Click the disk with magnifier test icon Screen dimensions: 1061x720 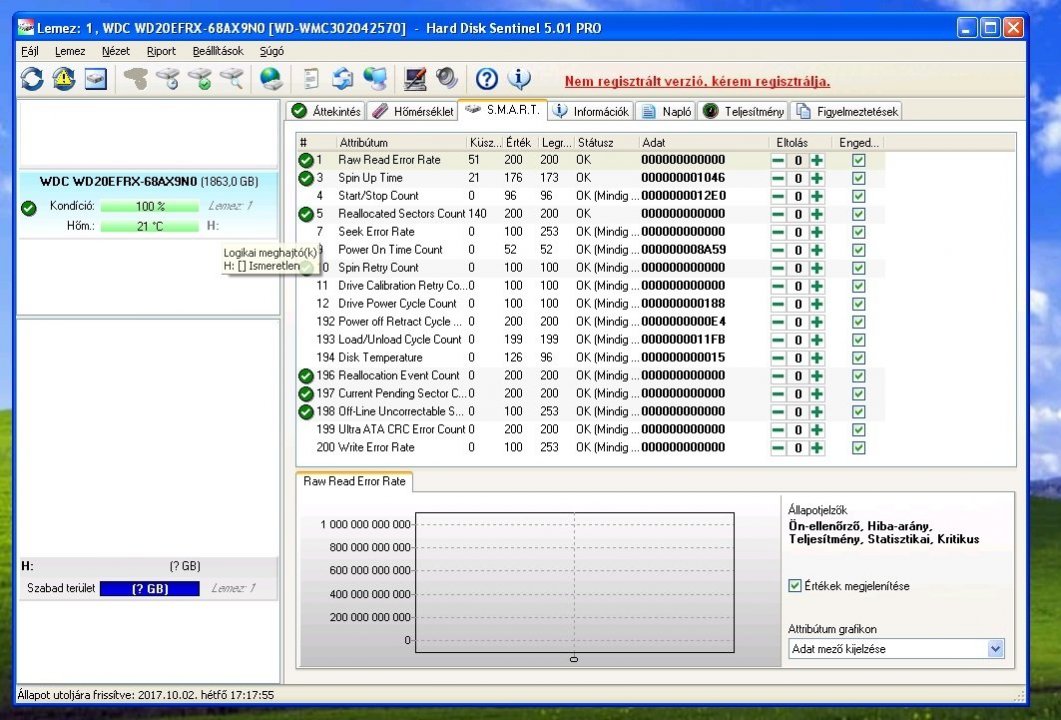[231, 79]
